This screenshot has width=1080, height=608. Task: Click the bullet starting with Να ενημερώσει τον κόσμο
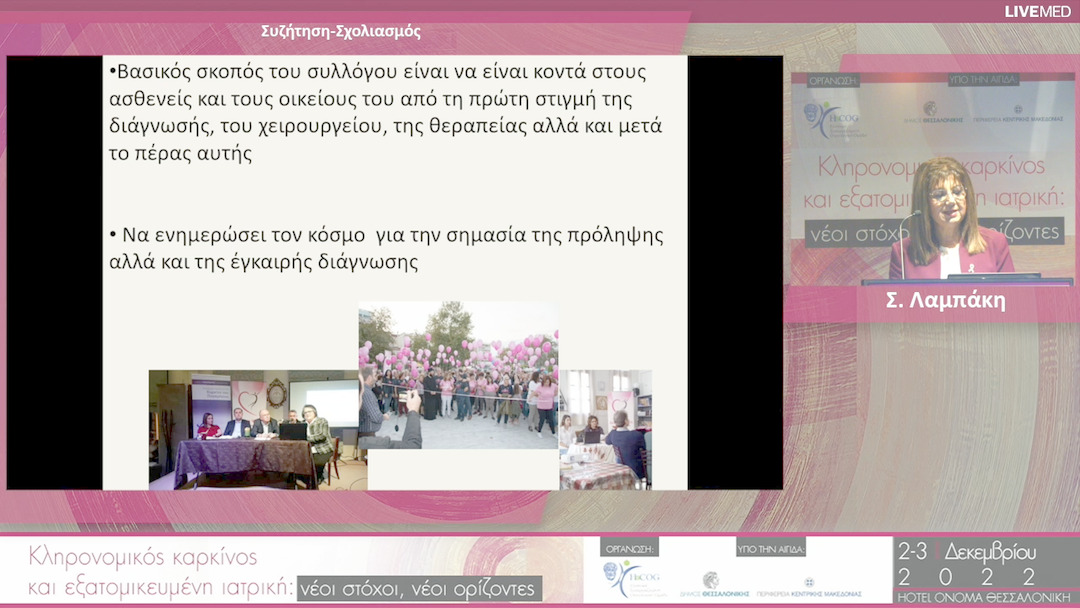386,249
